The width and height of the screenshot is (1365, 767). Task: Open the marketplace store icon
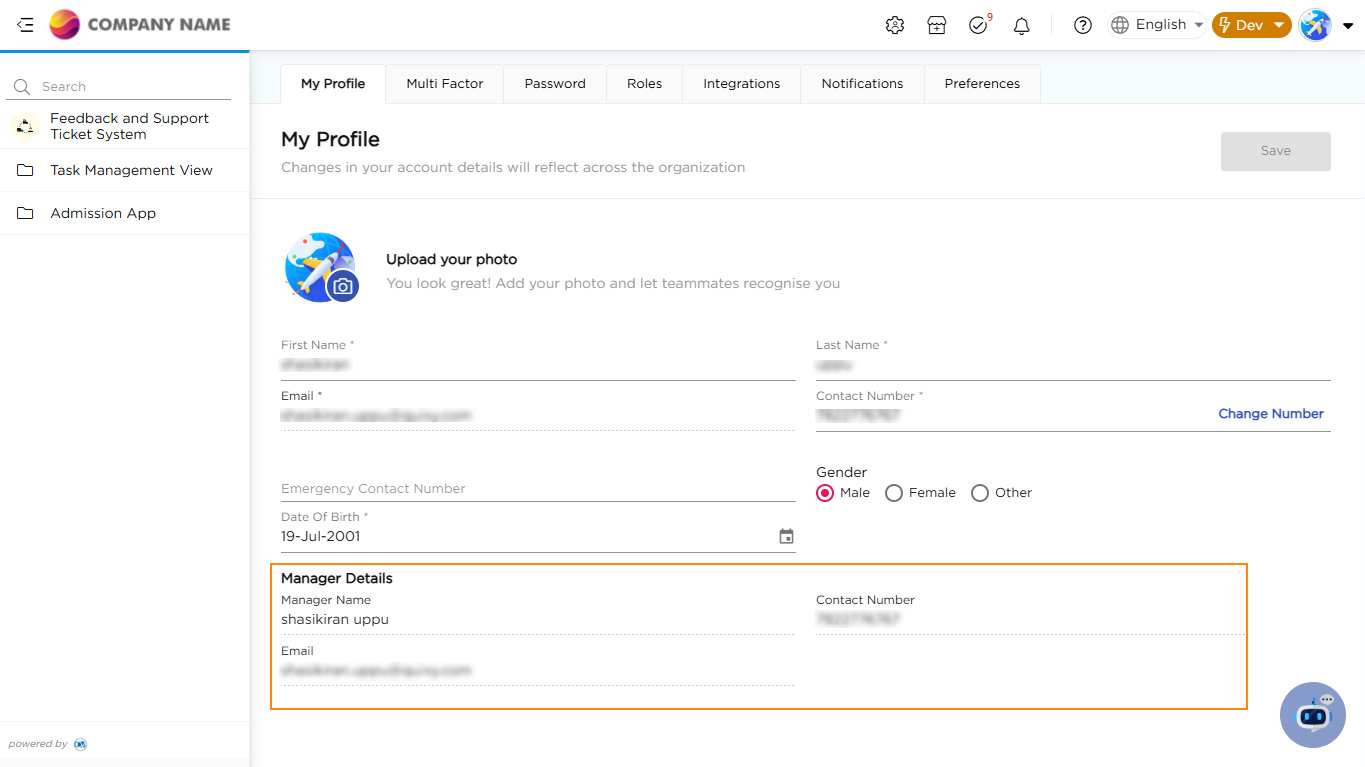(936, 26)
